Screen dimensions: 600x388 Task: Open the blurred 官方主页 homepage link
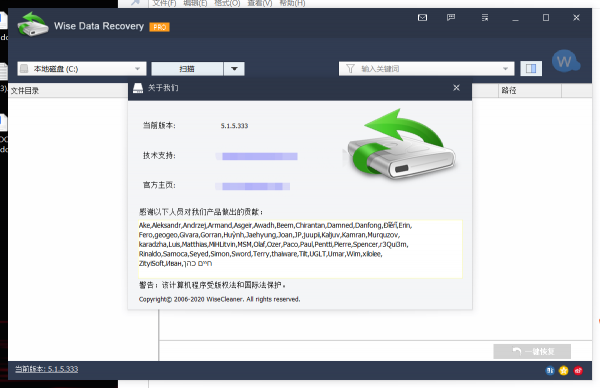pyautogui.click(x=253, y=186)
